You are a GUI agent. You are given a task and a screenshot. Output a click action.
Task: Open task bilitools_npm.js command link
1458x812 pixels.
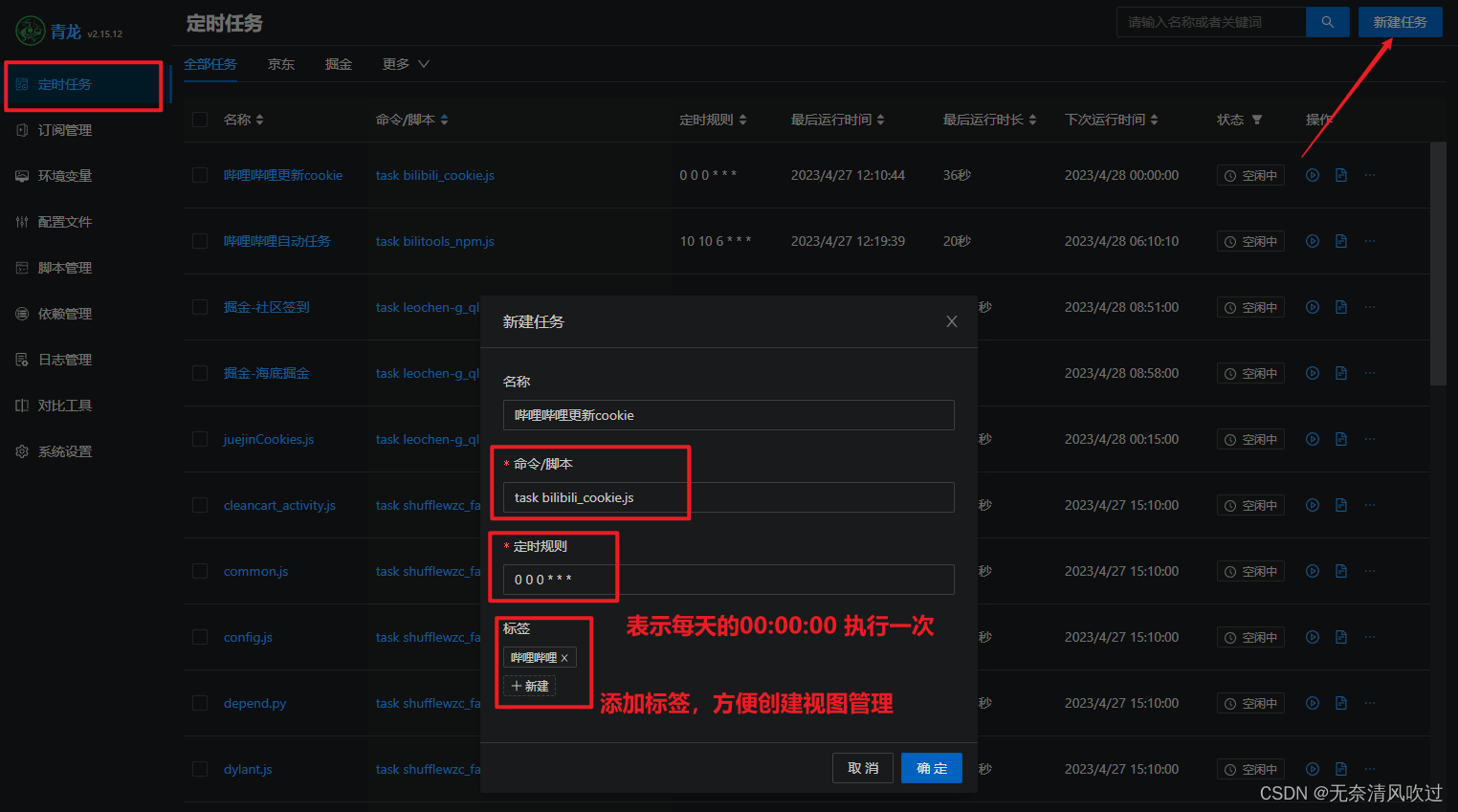(x=435, y=241)
